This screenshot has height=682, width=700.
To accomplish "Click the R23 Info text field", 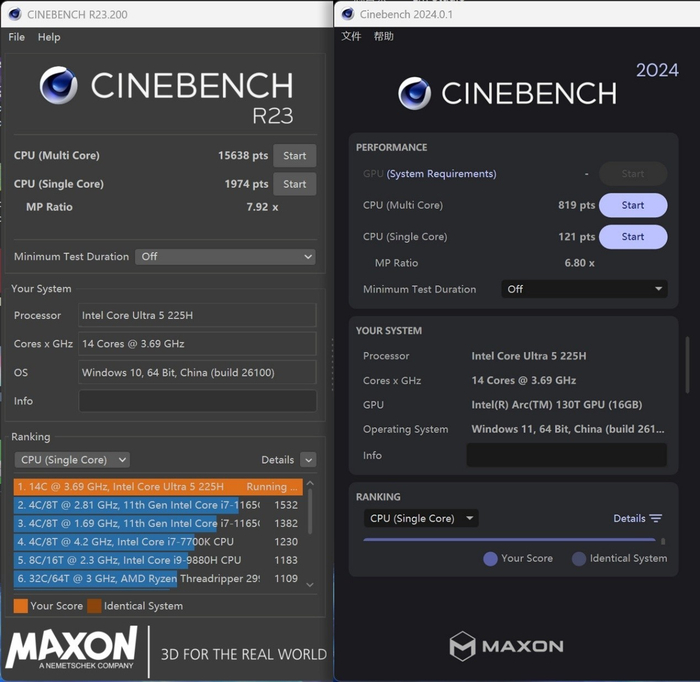I will click(x=197, y=401).
